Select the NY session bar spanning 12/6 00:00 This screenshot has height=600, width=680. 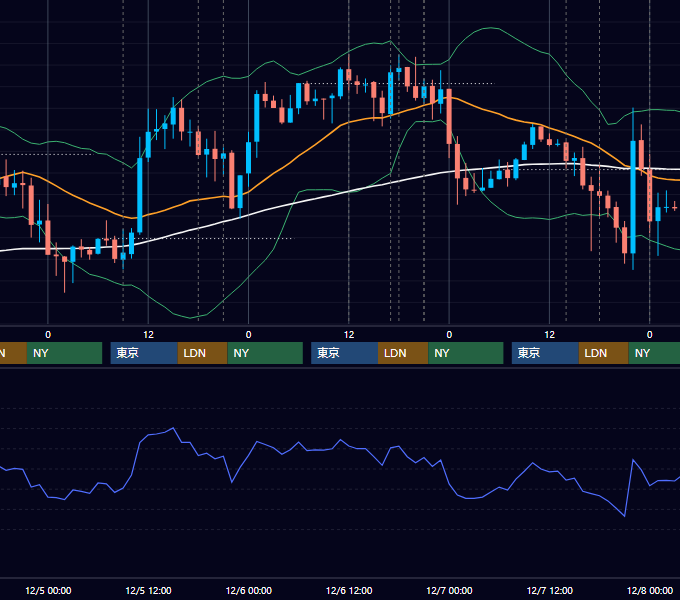tap(265, 353)
